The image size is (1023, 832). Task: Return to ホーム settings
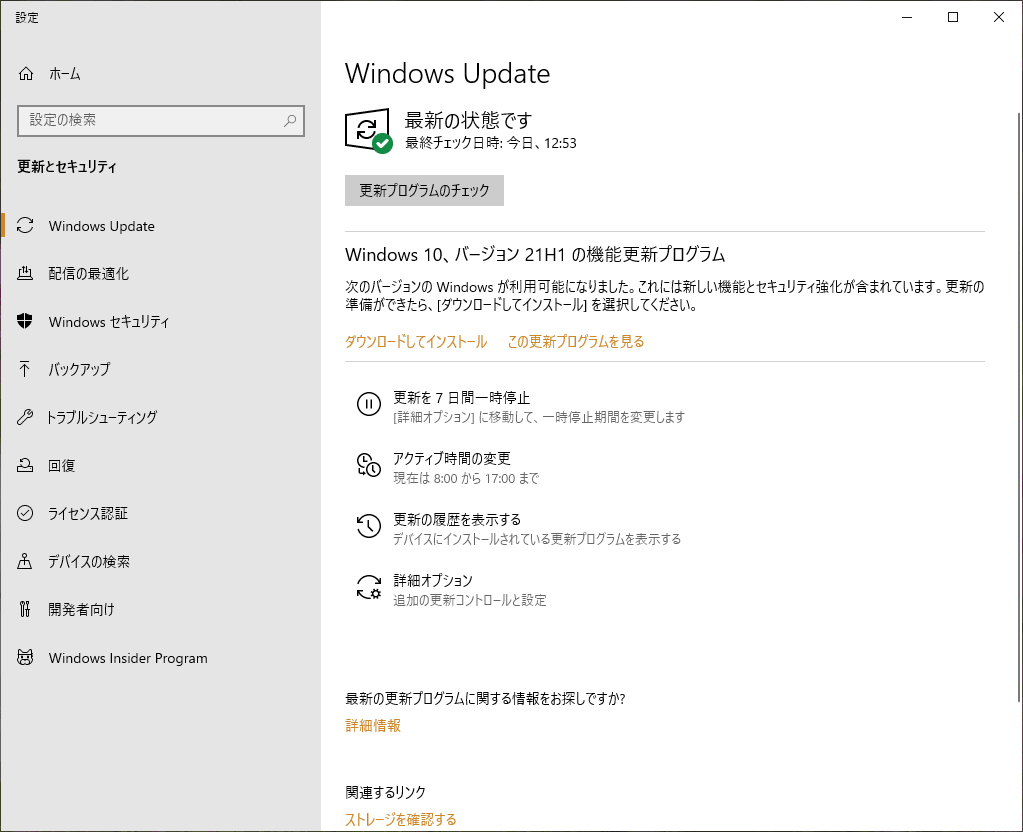[x=160, y=74]
